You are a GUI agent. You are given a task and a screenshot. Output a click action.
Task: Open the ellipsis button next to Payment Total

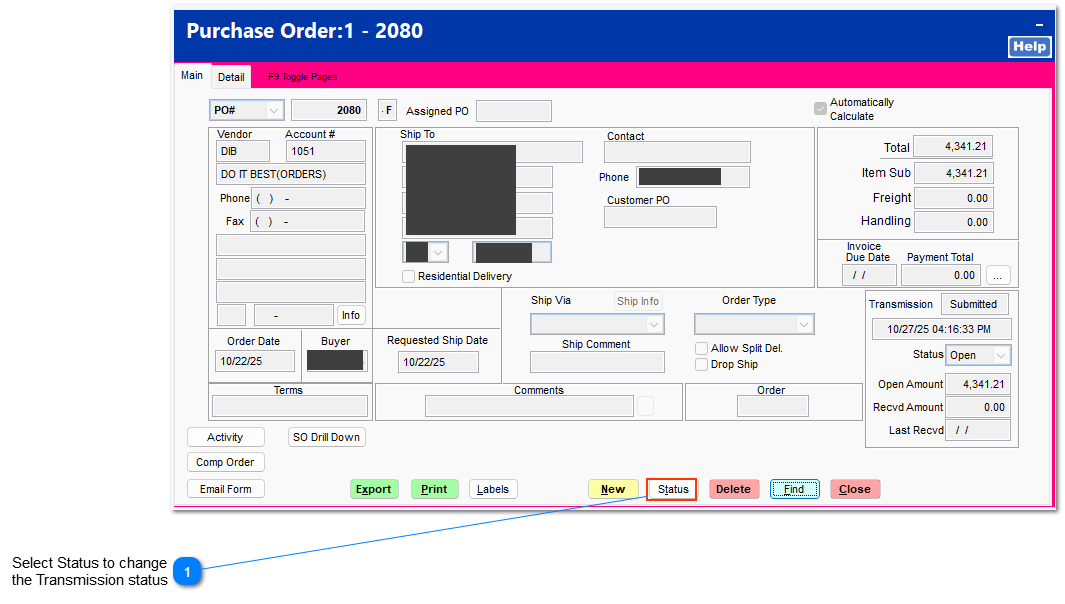click(x=997, y=274)
